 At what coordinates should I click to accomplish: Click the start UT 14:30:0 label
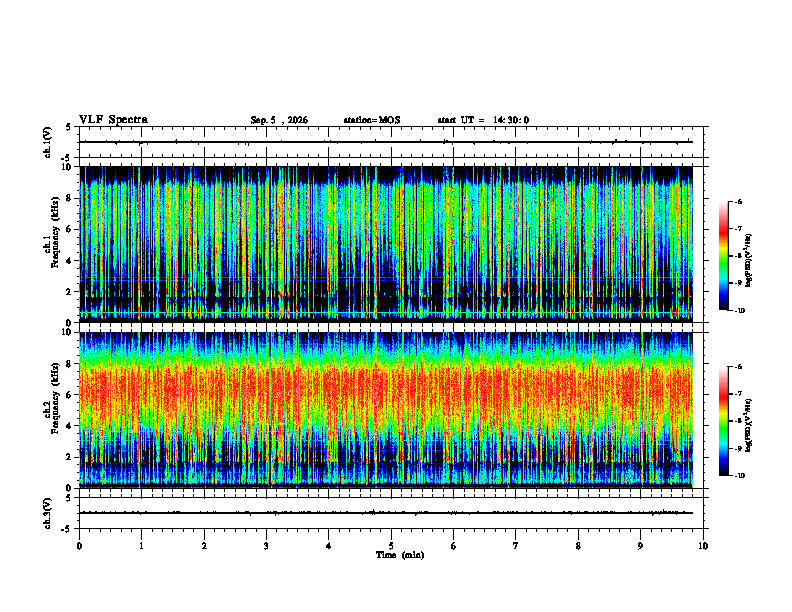[483, 120]
